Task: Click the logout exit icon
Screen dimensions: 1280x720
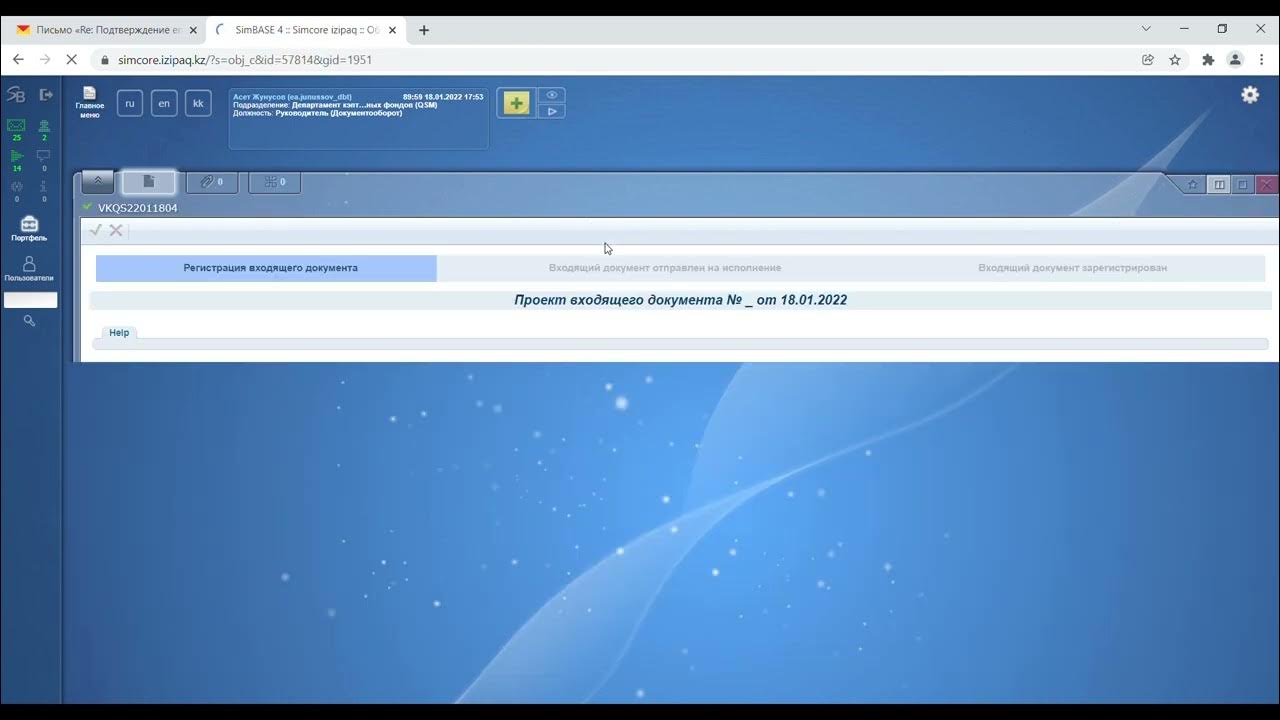Action: click(x=46, y=94)
